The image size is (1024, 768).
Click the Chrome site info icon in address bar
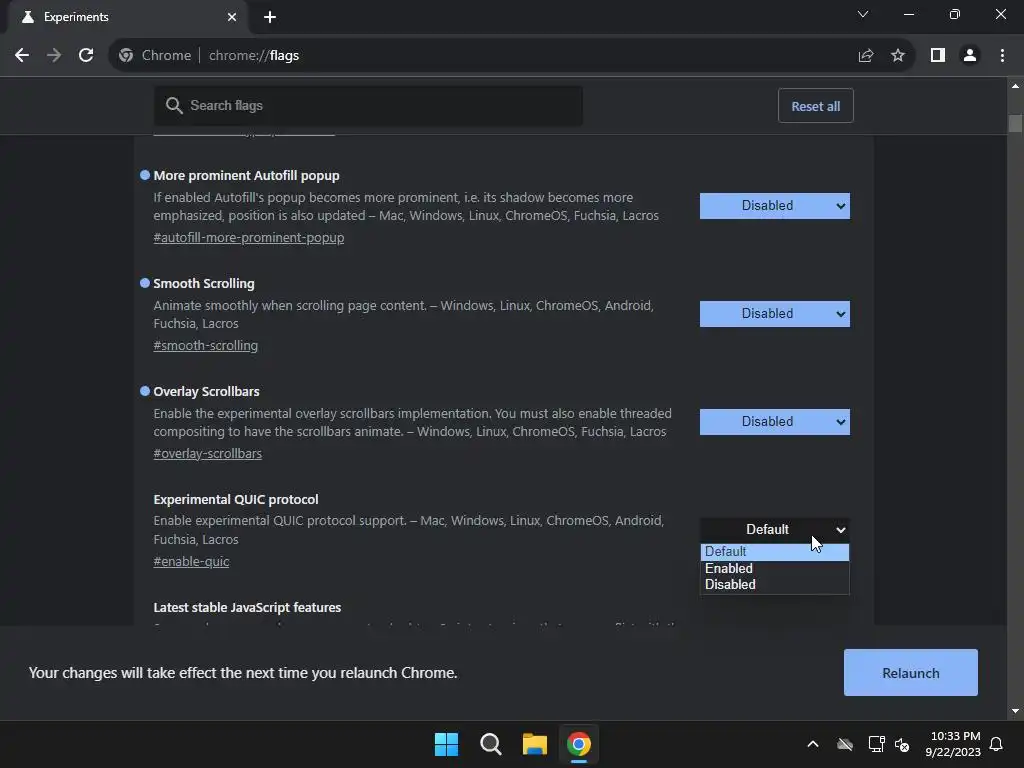pos(126,56)
